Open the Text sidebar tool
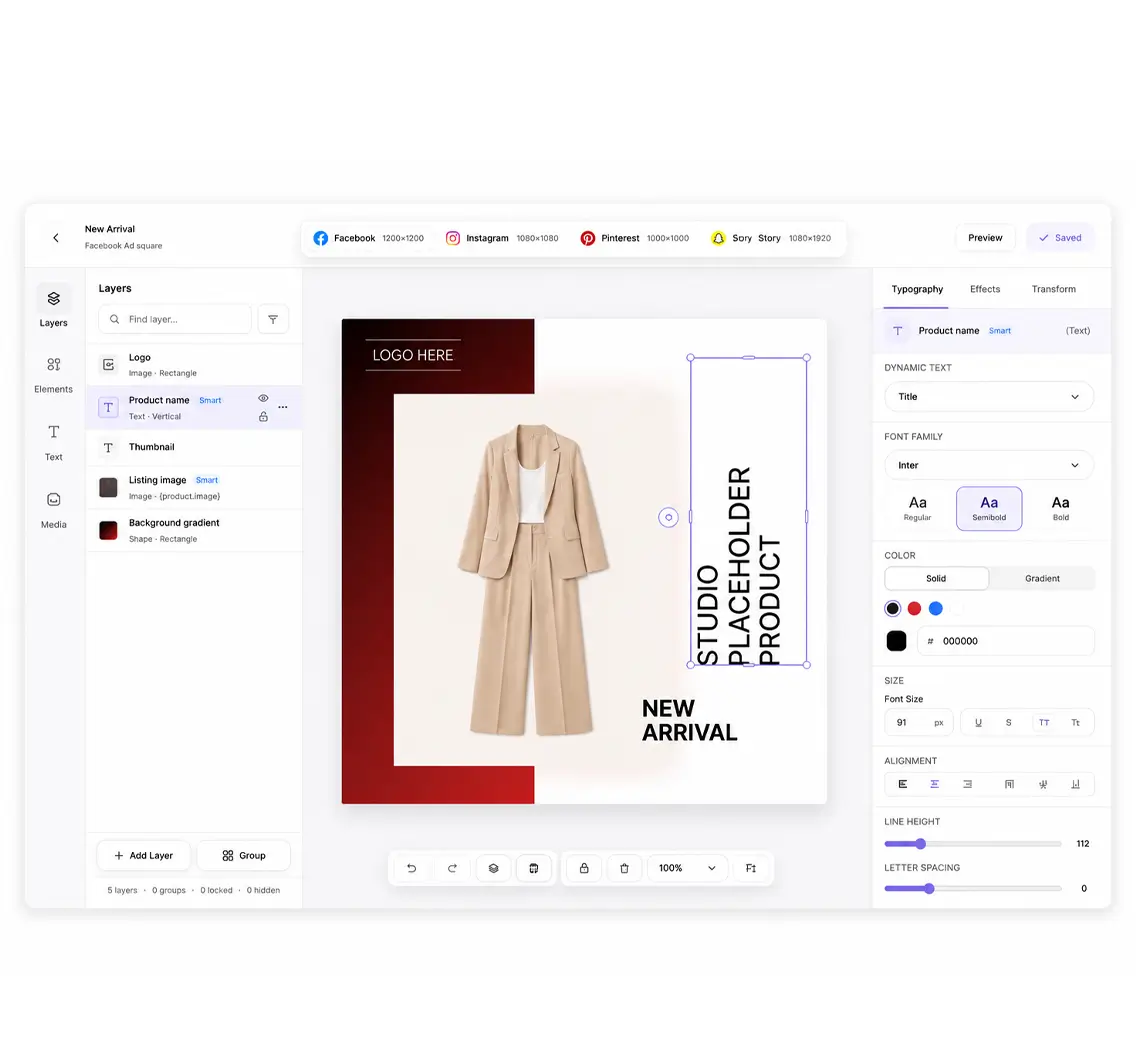This screenshot has height=1056, width=1136. (x=54, y=442)
